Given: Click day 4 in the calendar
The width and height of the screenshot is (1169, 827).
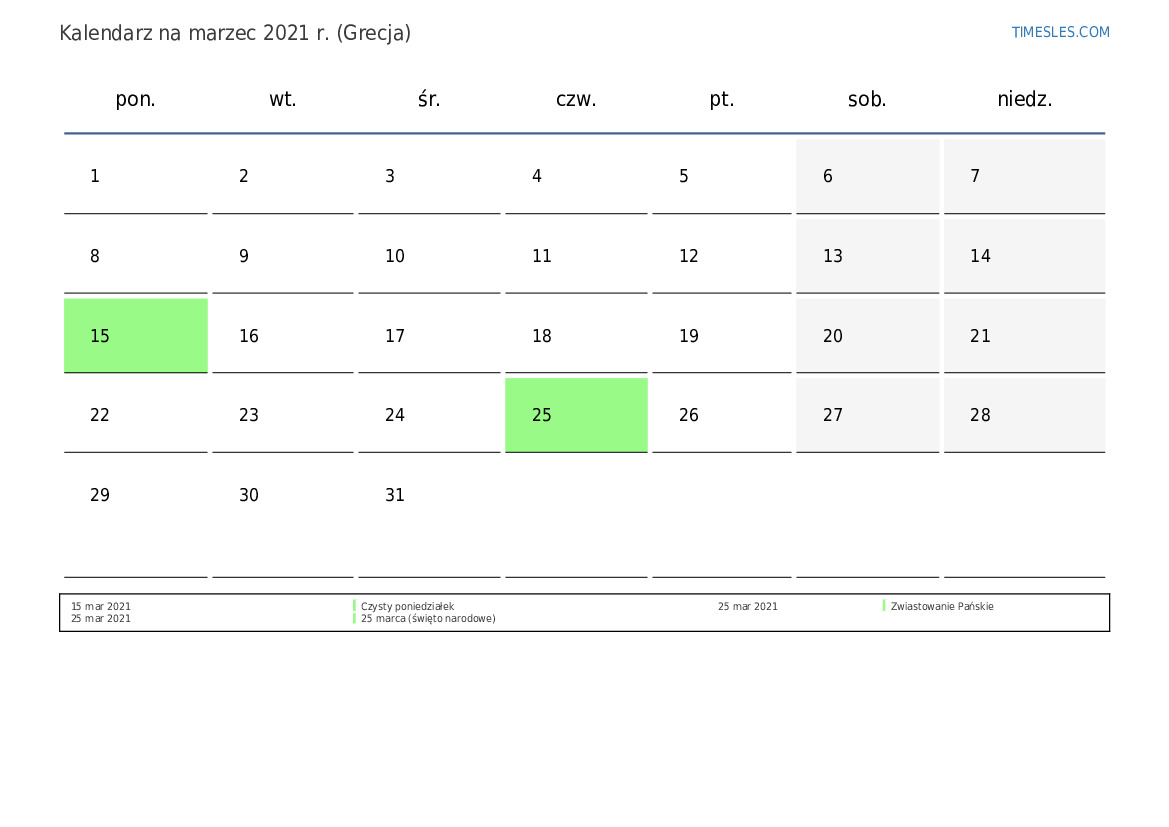Looking at the screenshot, I should [576, 176].
